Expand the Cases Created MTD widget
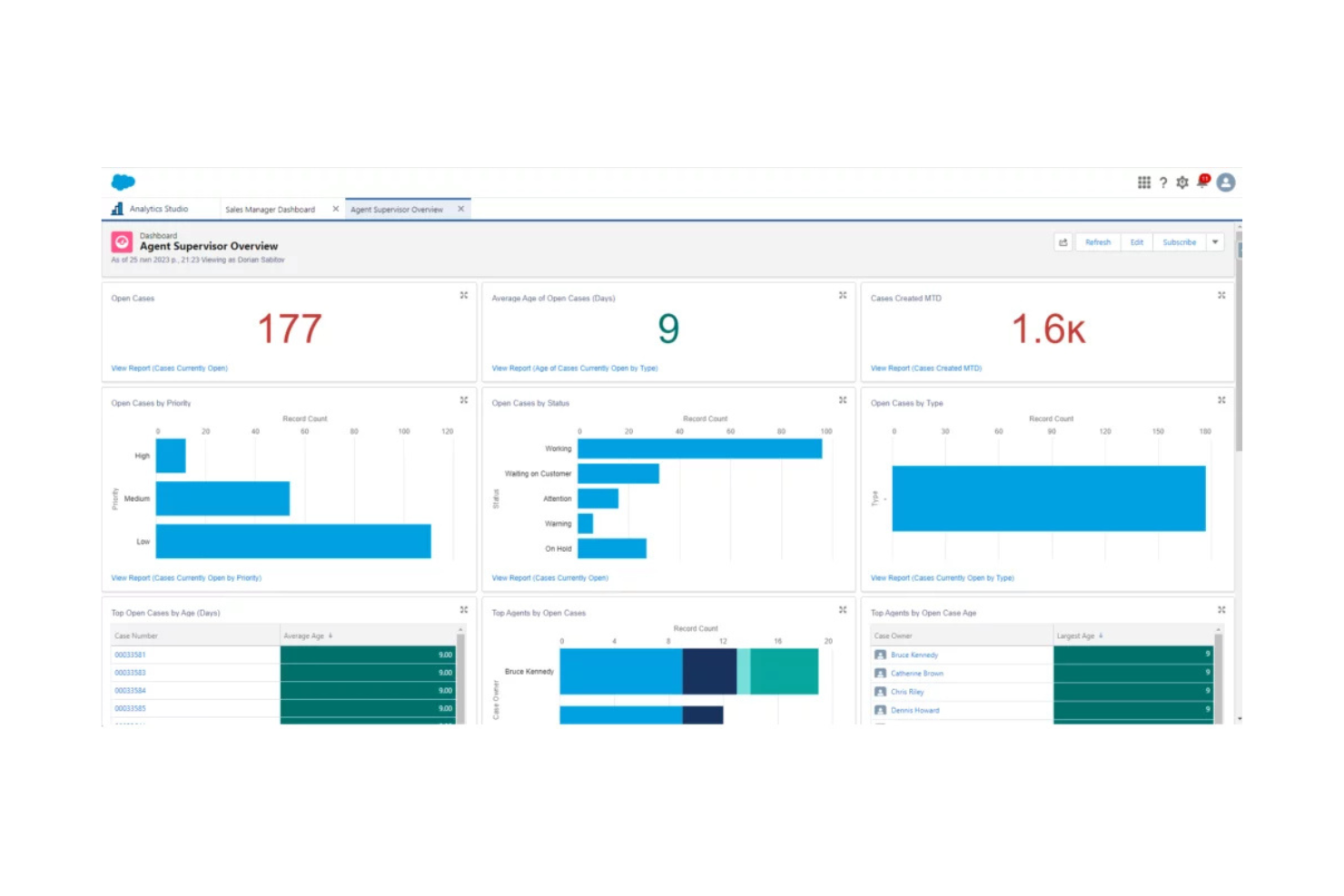 tap(1221, 294)
